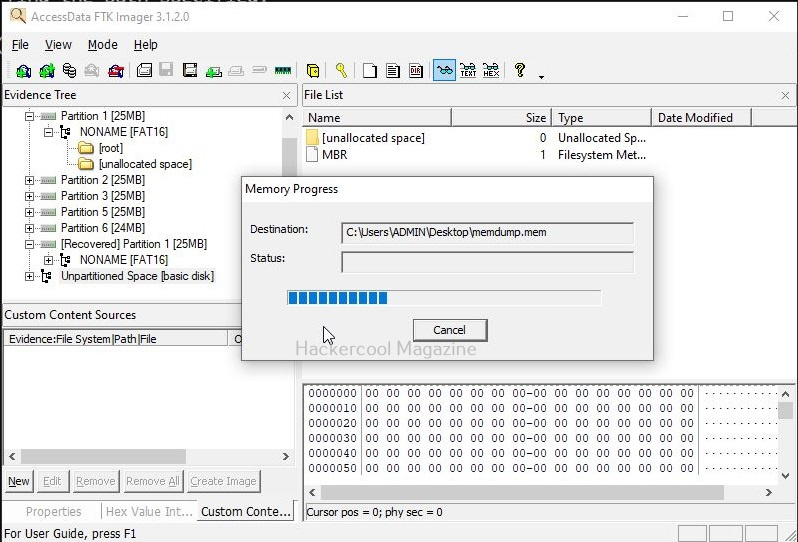Expand the Partition 2 [25MB] tree node
This screenshot has width=798, height=542.
(30, 180)
